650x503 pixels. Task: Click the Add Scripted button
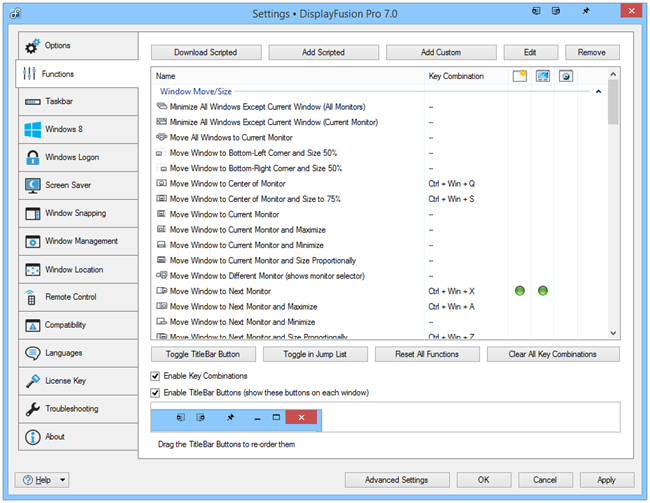(323, 52)
